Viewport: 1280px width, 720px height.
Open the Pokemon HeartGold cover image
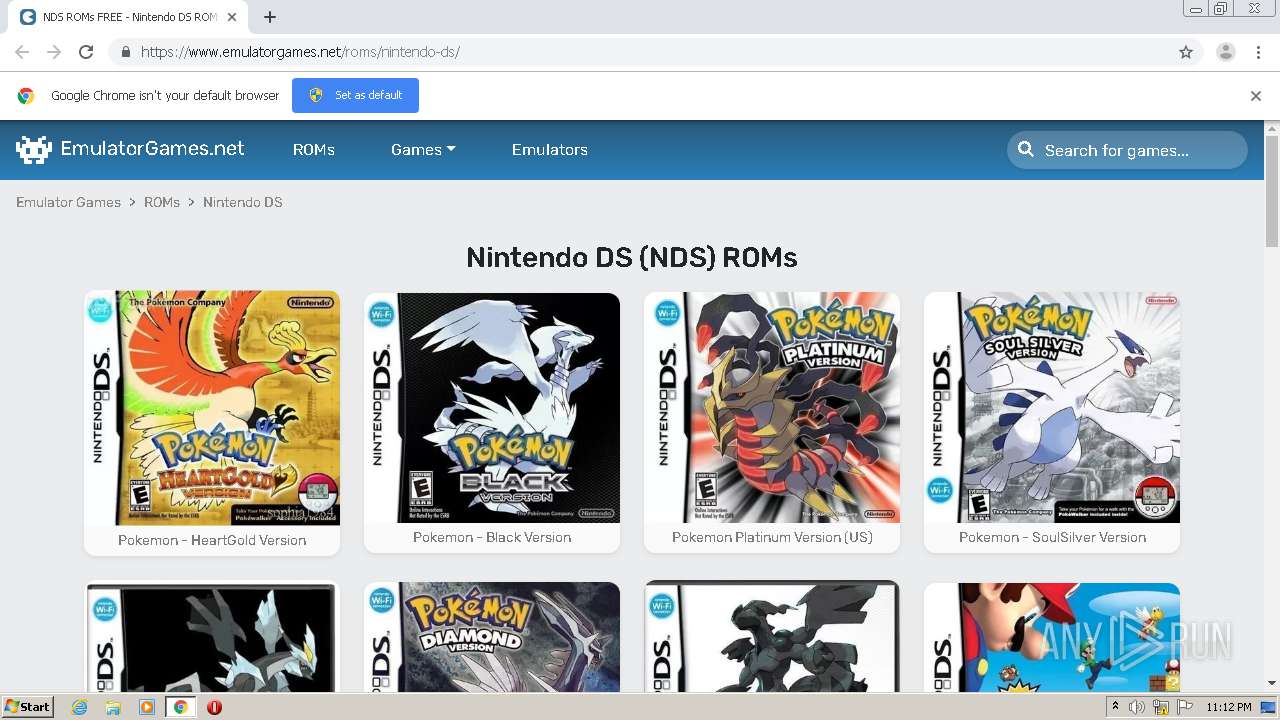coord(212,408)
